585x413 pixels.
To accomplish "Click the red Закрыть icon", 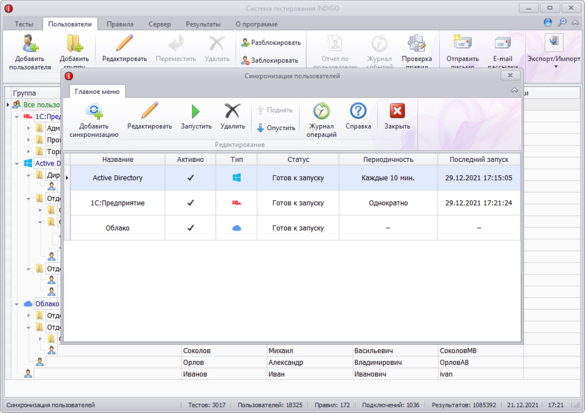I will pyautogui.click(x=397, y=111).
